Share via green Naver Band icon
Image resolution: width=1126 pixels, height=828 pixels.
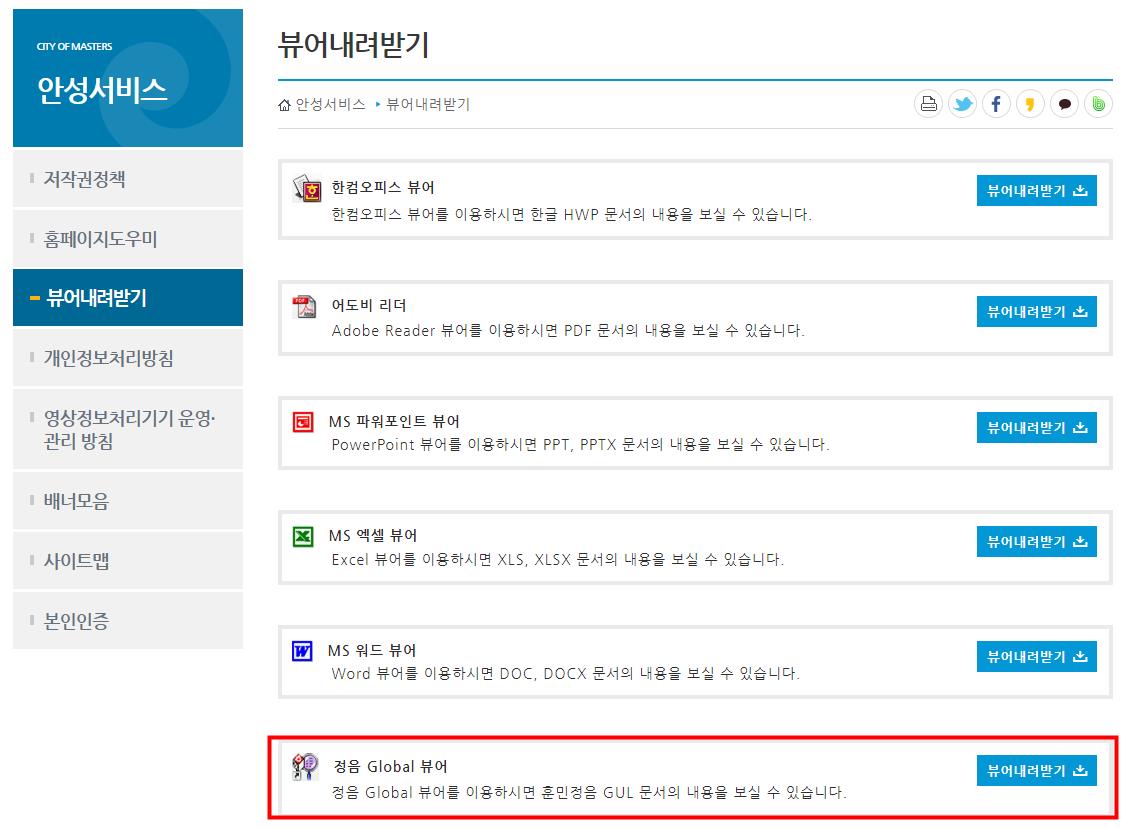click(1098, 104)
